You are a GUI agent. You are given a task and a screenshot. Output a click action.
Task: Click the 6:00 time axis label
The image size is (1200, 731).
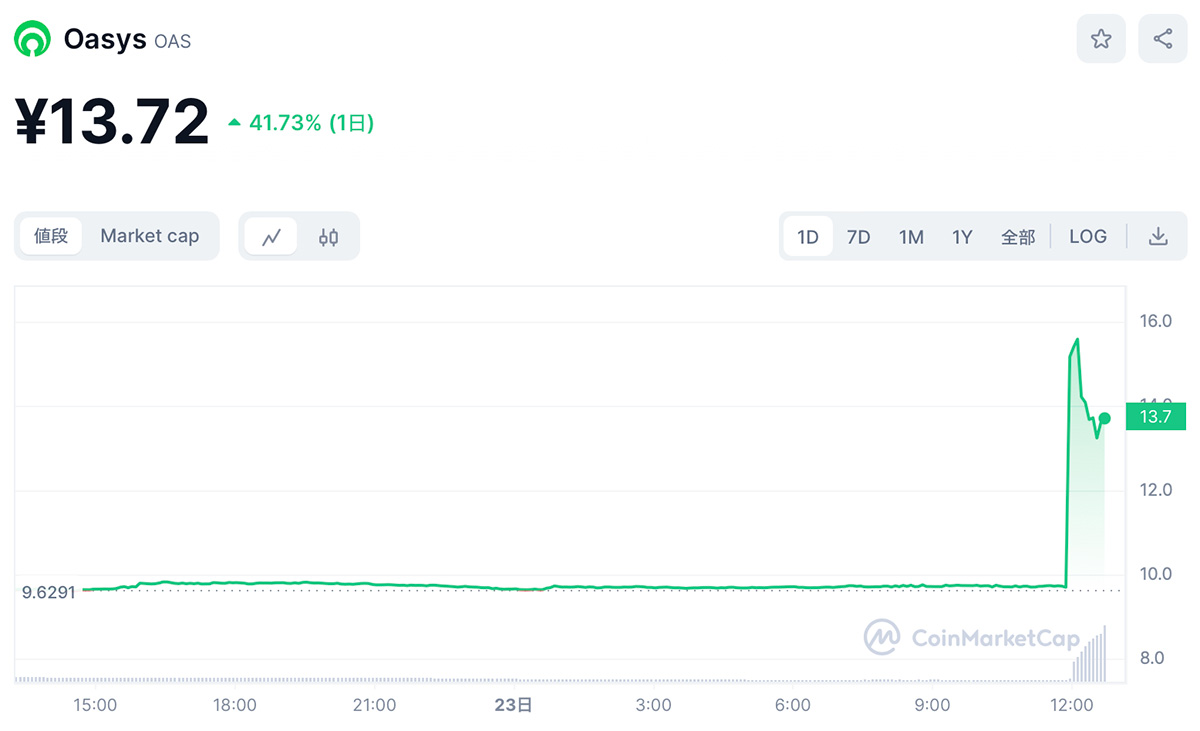pos(793,705)
